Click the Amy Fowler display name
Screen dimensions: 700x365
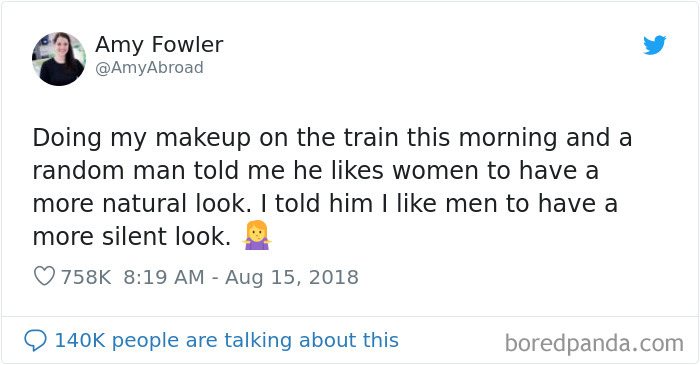click(159, 45)
